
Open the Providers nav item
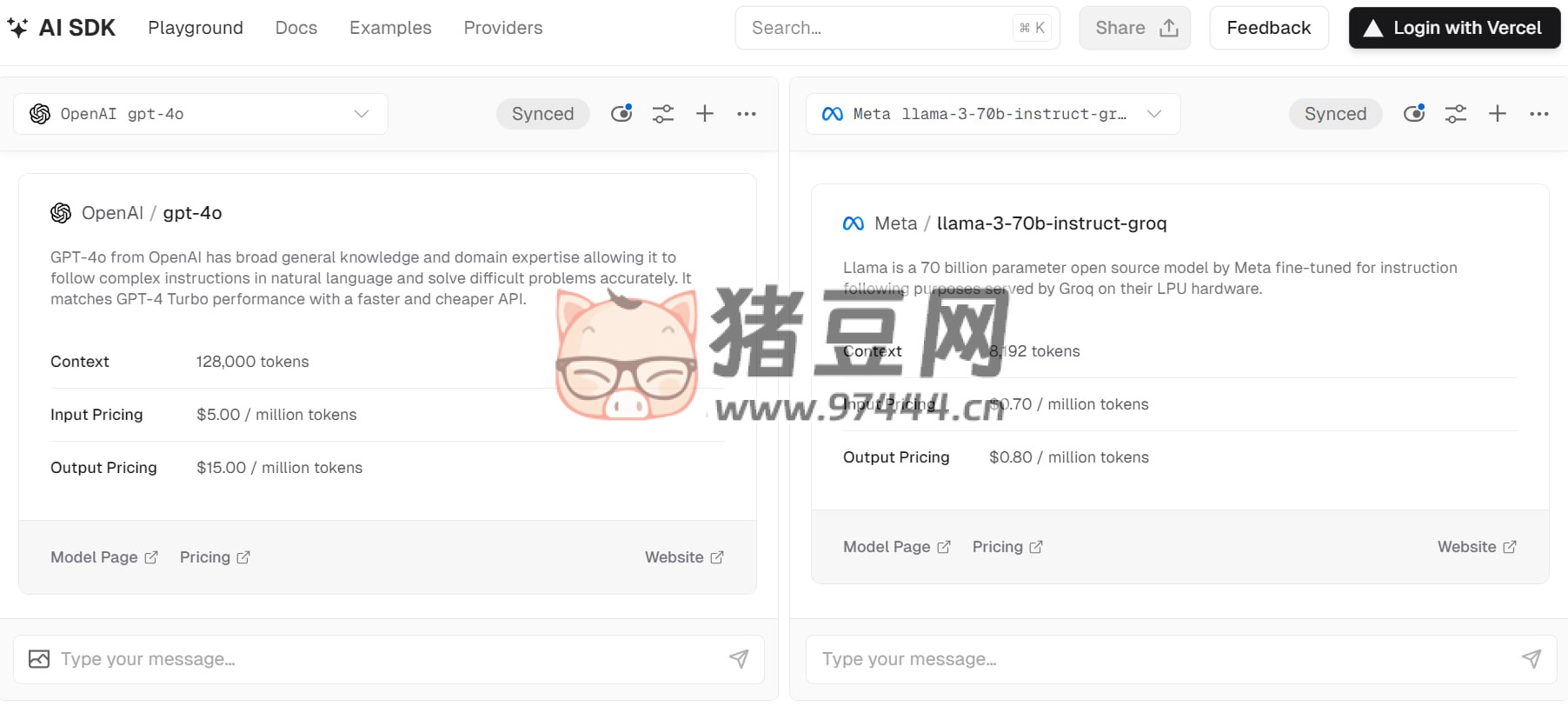click(x=503, y=28)
